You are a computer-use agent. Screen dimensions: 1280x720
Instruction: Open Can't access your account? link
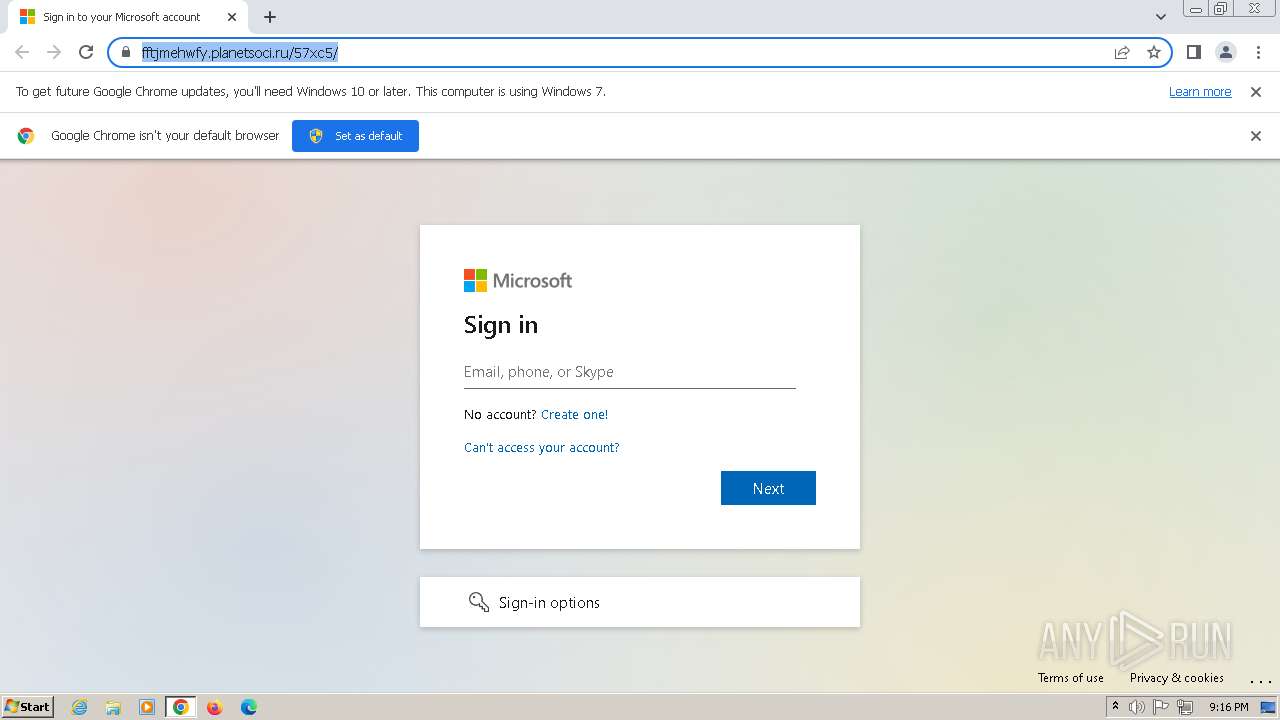point(542,447)
